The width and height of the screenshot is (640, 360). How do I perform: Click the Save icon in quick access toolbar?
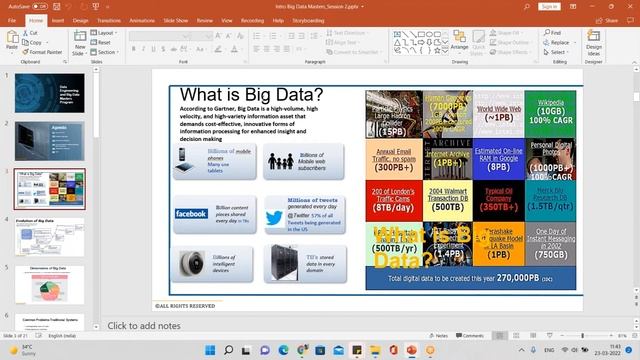pos(57,7)
